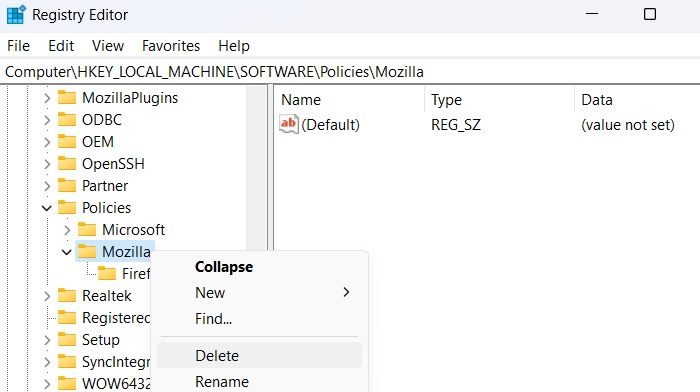Open the Favorites menu
This screenshot has width=700, height=392.
click(171, 46)
